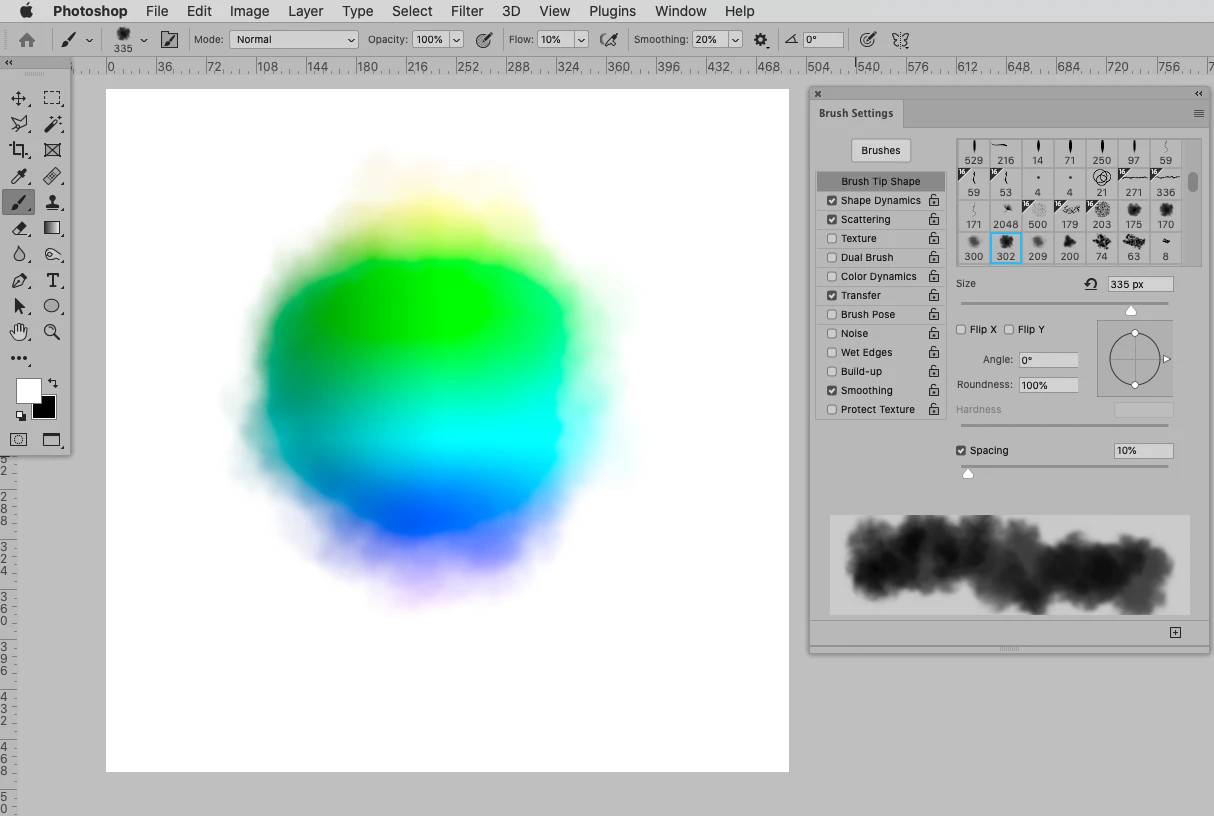Reset default foreground and background colors
The height and width of the screenshot is (816, 1214).
pyautogui.click(x=21, y=416)
